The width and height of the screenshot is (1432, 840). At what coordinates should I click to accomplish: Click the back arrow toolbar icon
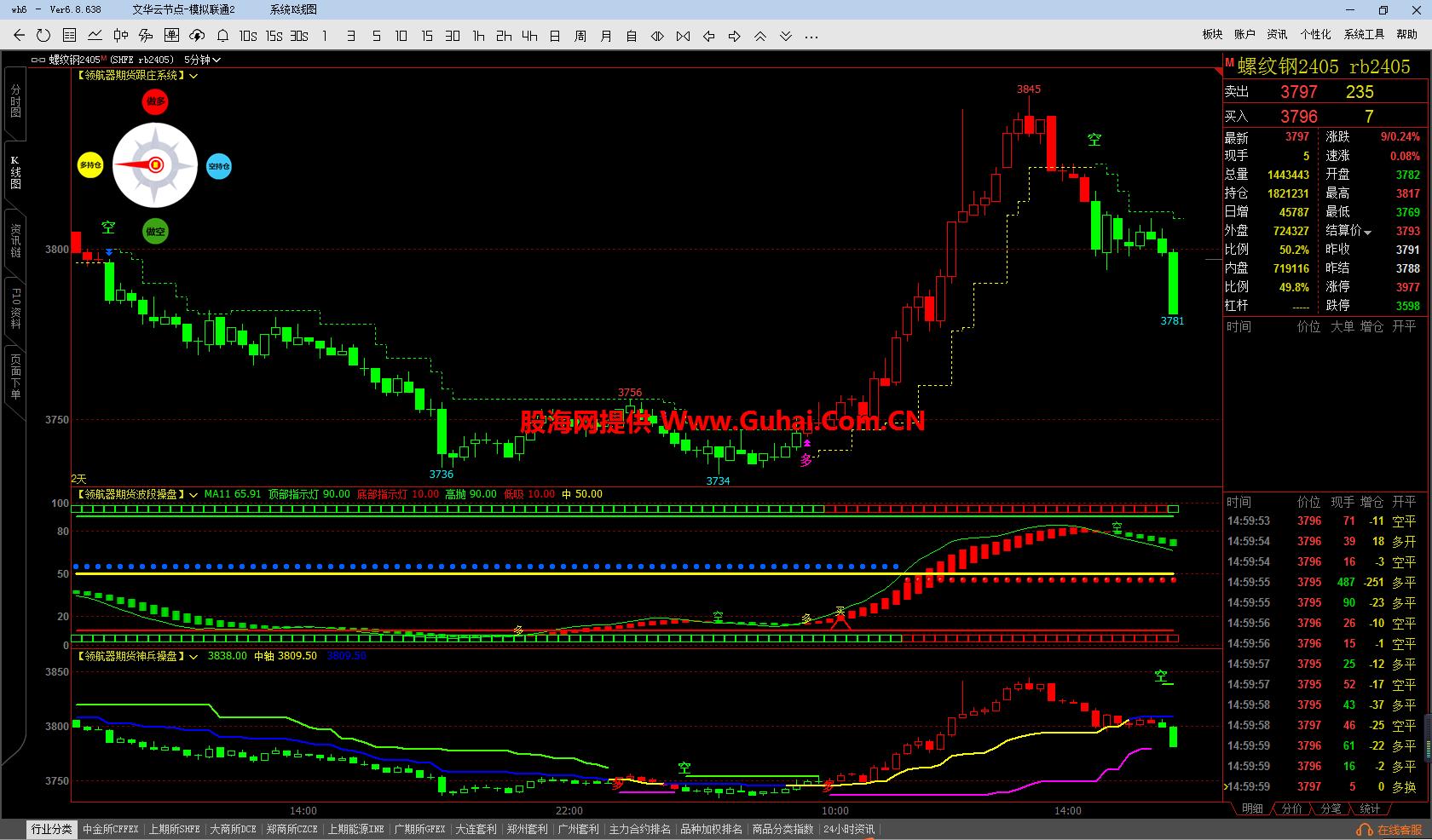coord(19,36)
